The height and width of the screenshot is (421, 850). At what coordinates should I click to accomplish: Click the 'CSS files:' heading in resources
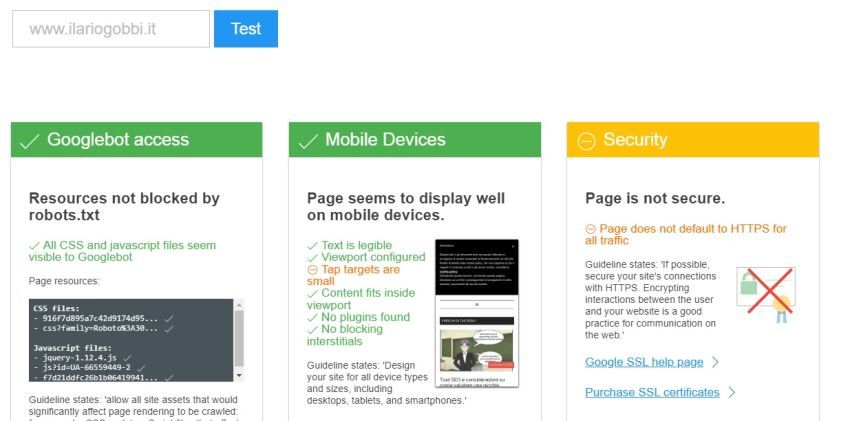coord(56,308)
